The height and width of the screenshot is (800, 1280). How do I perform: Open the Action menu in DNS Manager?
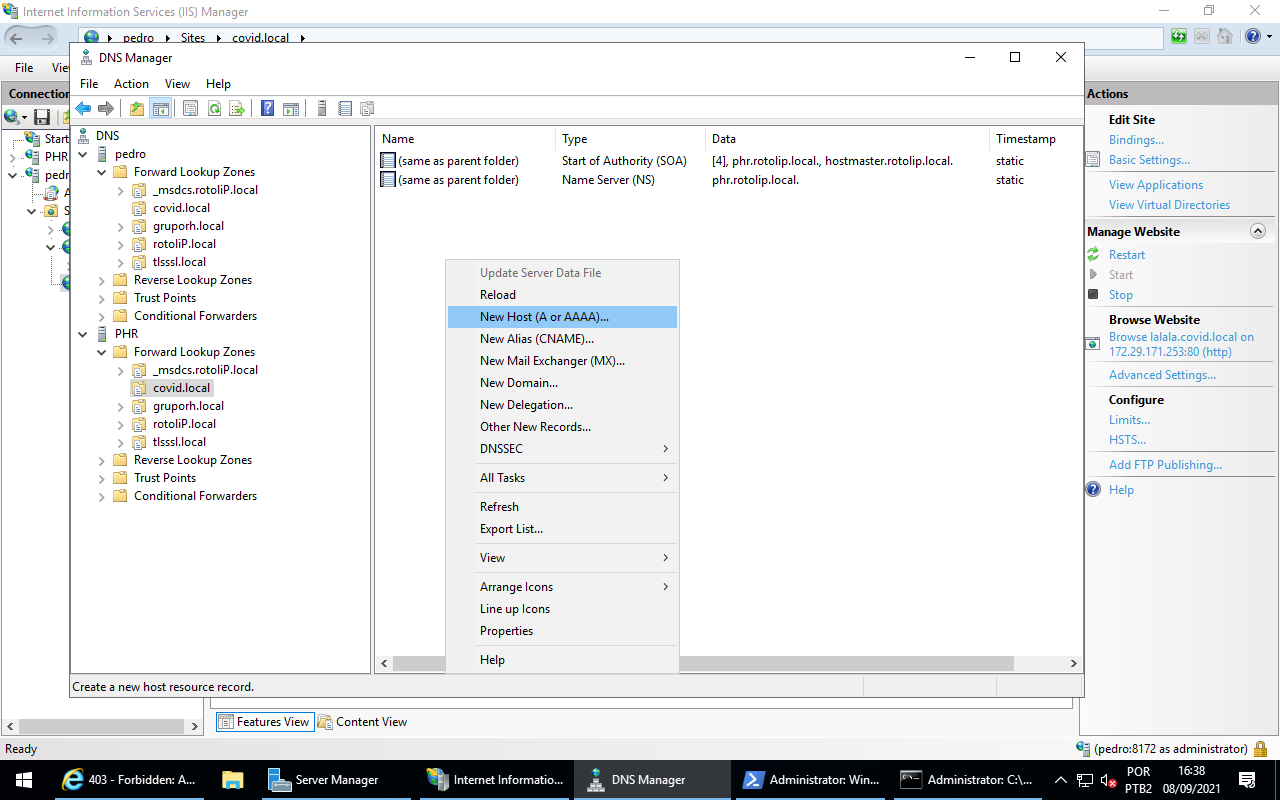(x=131, y=84)
